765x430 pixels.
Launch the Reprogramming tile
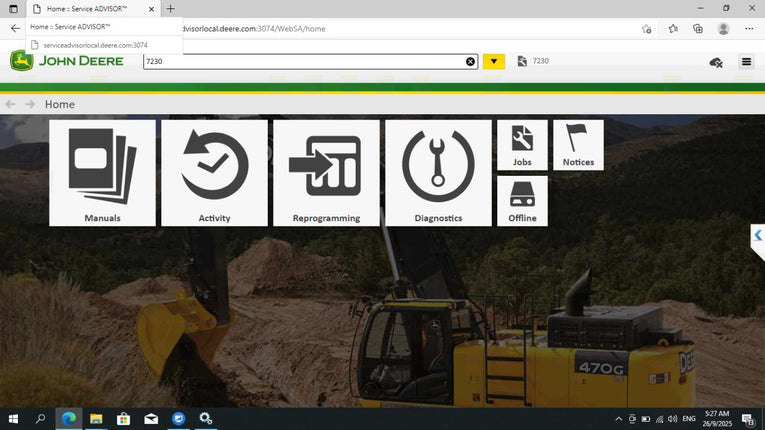click(326, 173)
